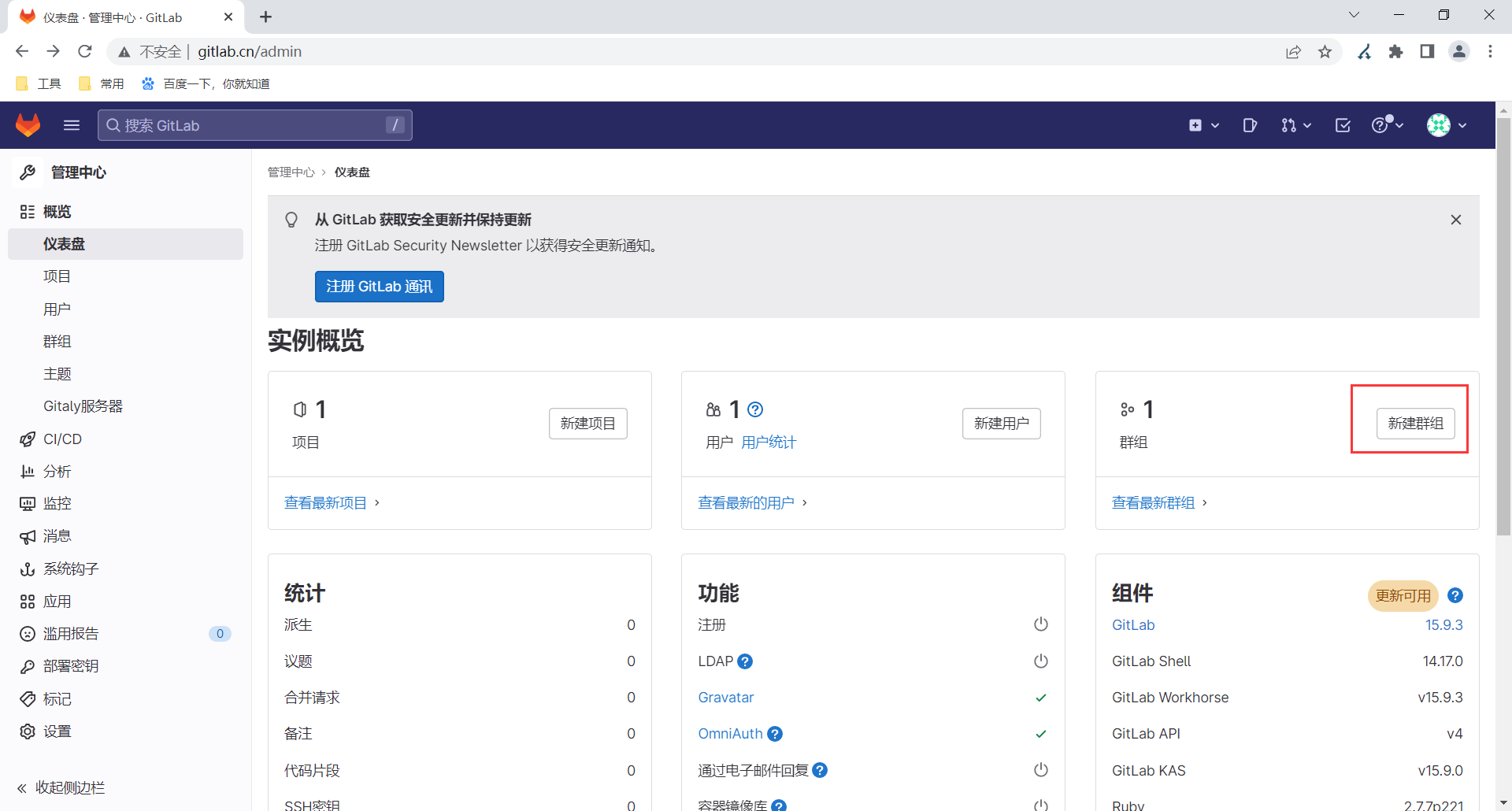
Task: Expand the 概览 sidebar section
Action: (x=126, y=212)
